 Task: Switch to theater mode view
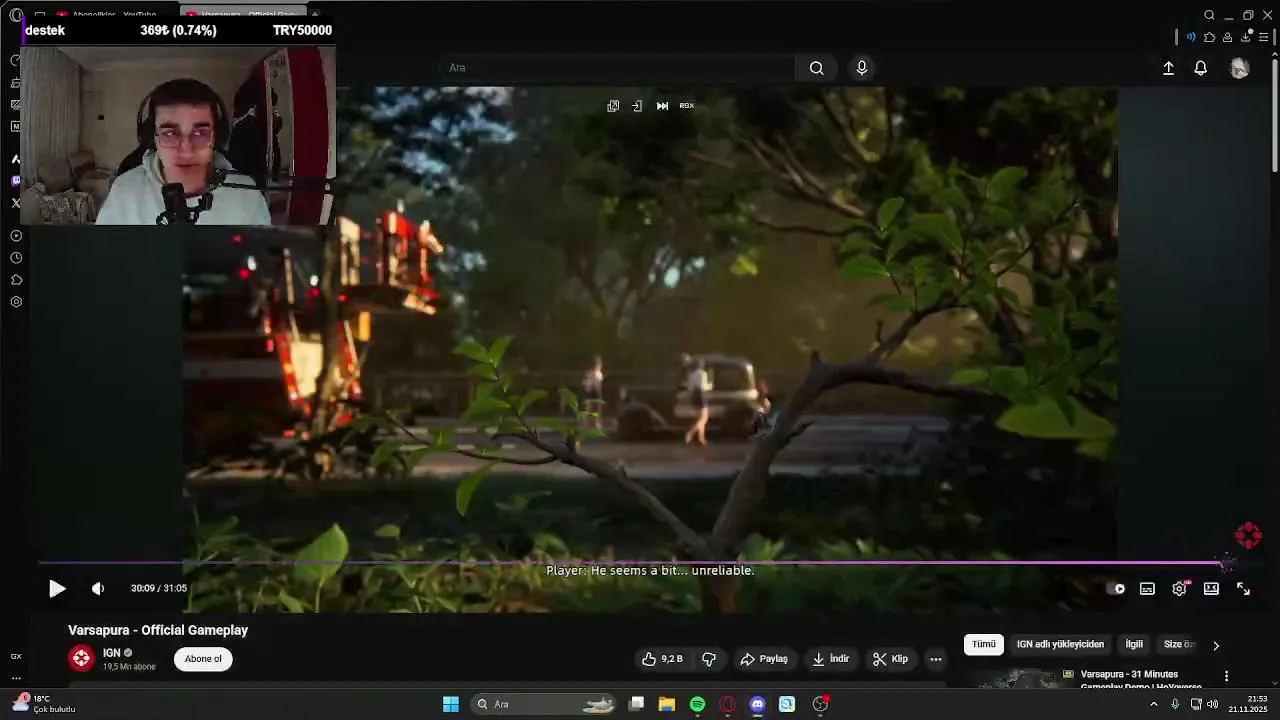click(1211, 589)
